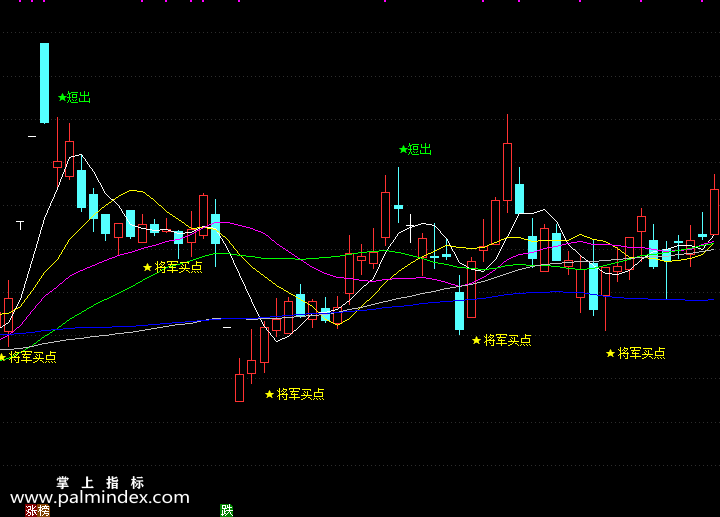The height and width of the screenshot is (517, 720).
Task: Click the white cross marker under mid-chart 短出
Action: pyautogui.click(x=411, y=228)
